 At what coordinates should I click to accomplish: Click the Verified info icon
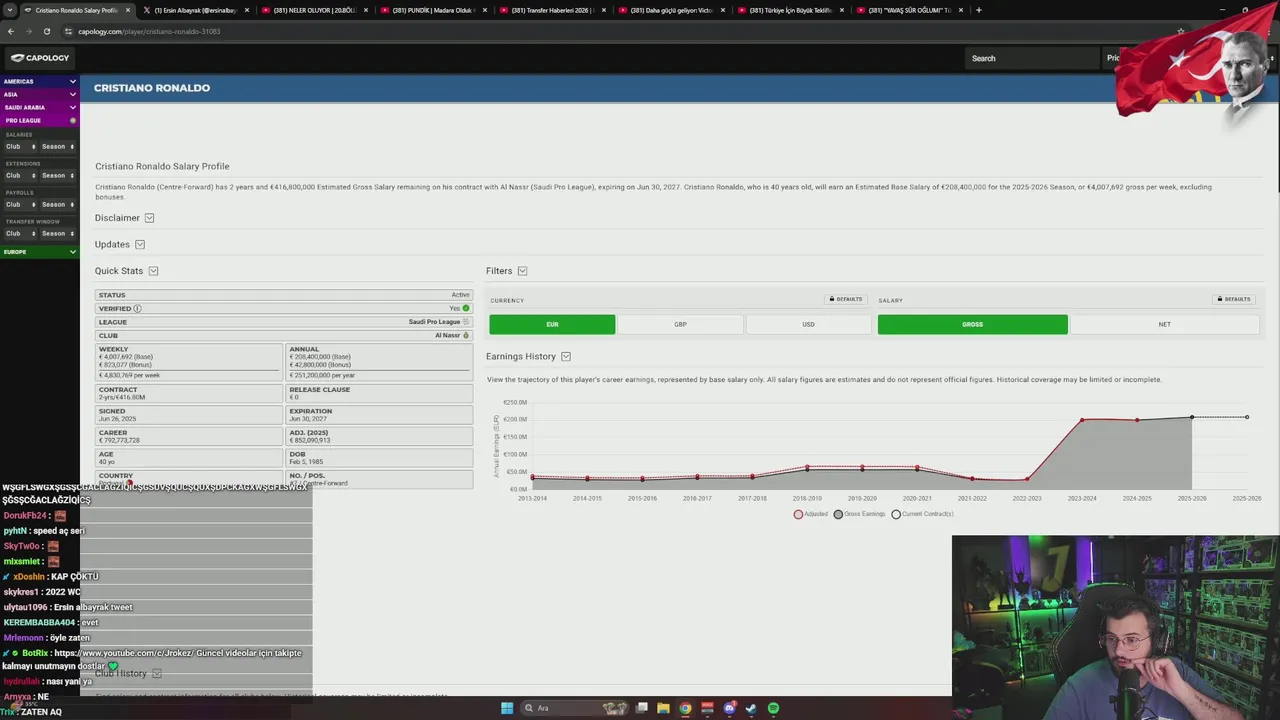(x=137, y=309)
